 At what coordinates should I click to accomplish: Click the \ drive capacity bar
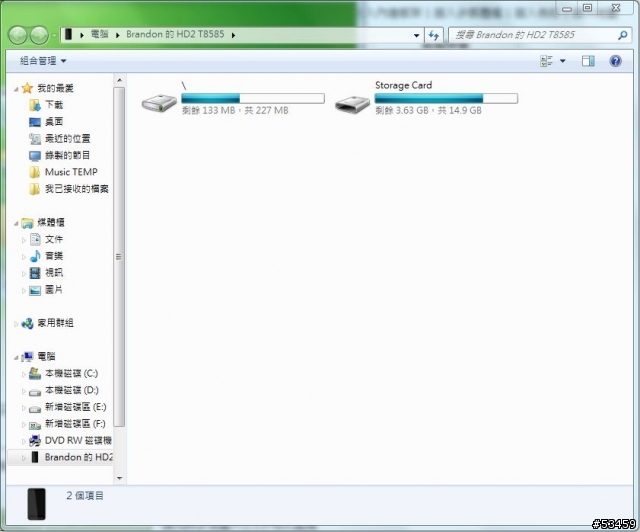click(253, 98)
